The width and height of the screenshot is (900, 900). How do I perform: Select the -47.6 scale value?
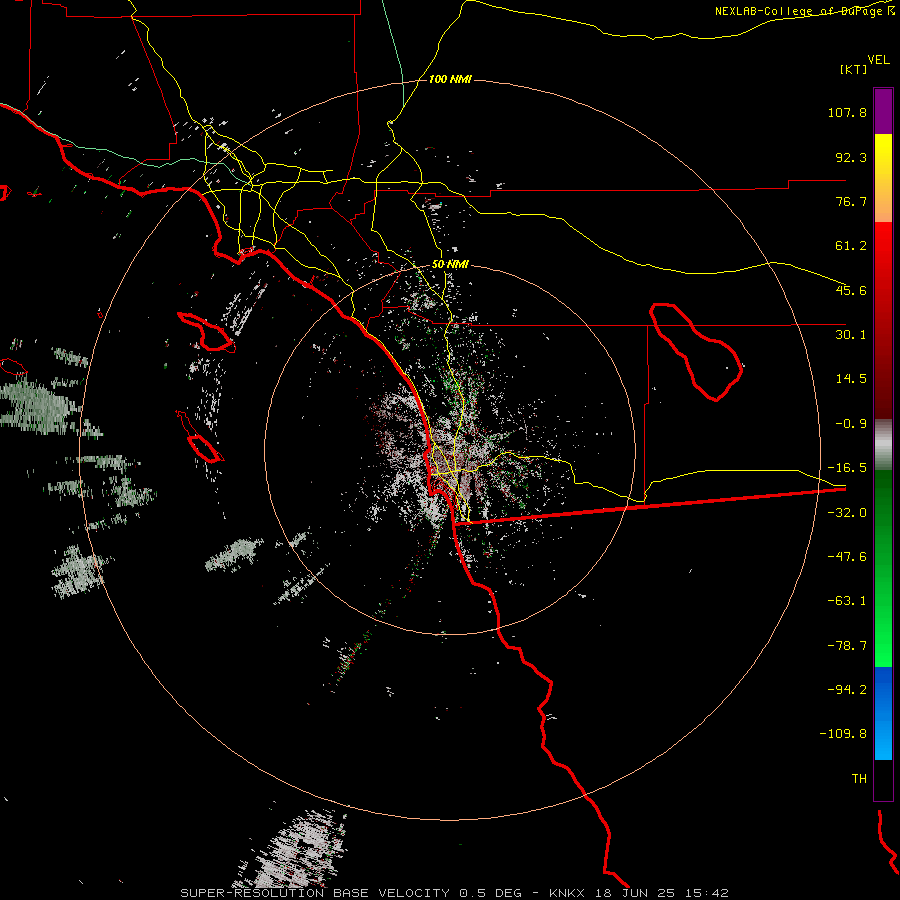tap(847, 557)
